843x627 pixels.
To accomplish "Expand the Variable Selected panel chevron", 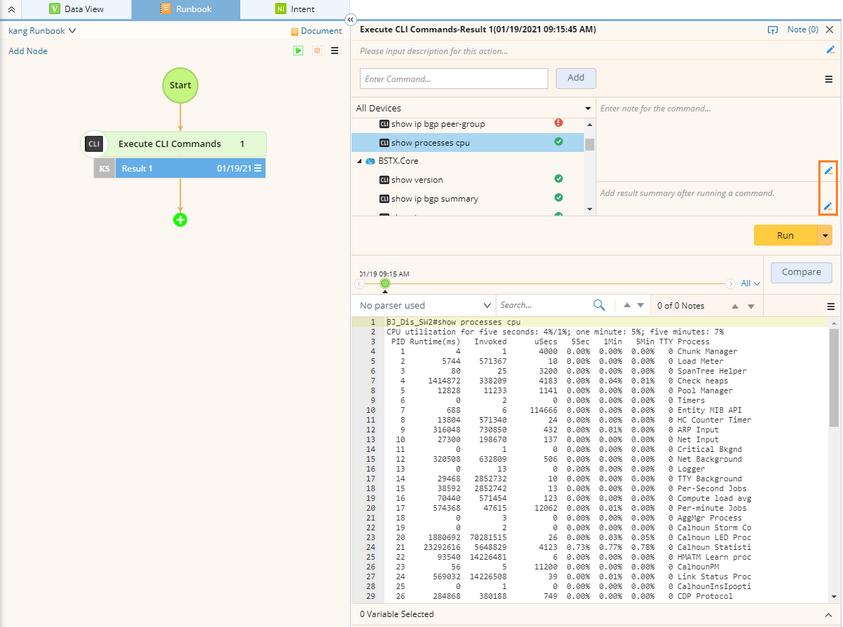I will (828, 614).
